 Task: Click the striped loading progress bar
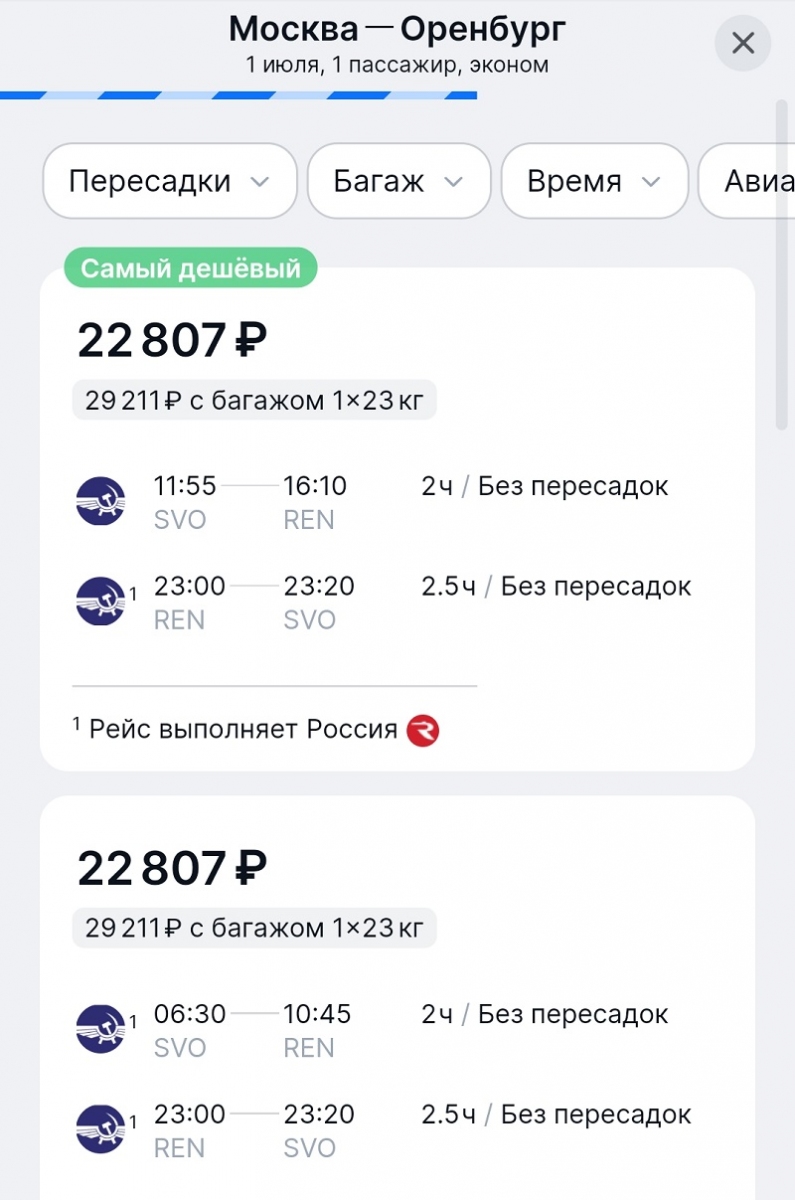coord(238,96)
